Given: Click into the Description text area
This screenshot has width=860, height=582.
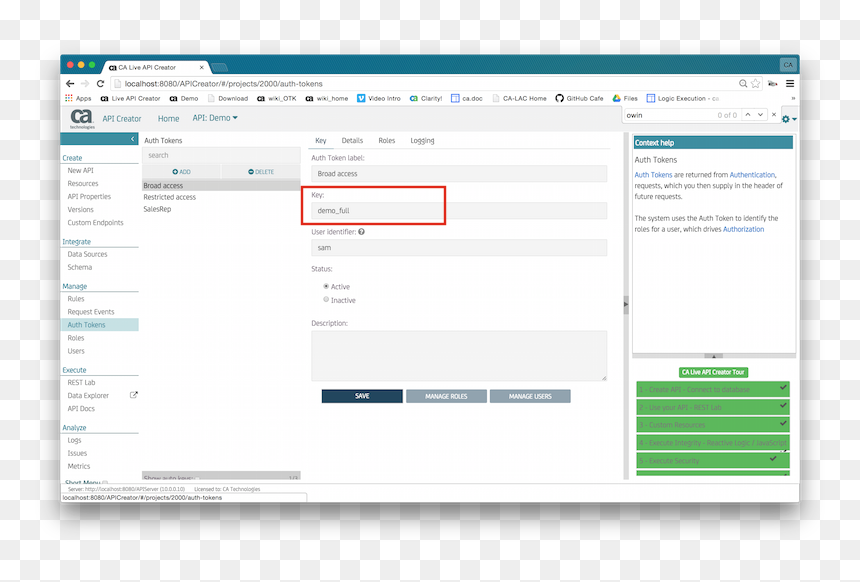Looking at the screenshot, I should [459, 355].
